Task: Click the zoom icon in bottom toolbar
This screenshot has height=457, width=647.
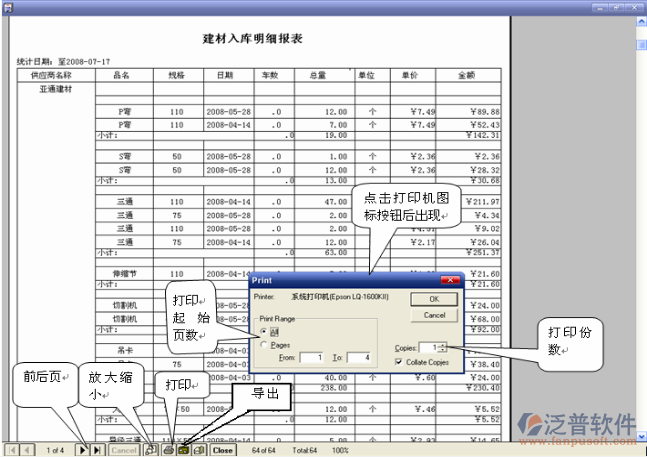Action: (150, 451)
